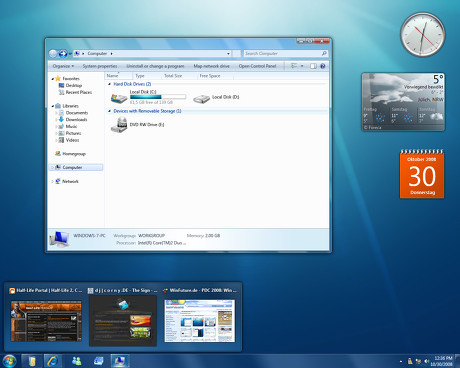Open the Windows Live Messenger taskbar icon

coord(77,361)
